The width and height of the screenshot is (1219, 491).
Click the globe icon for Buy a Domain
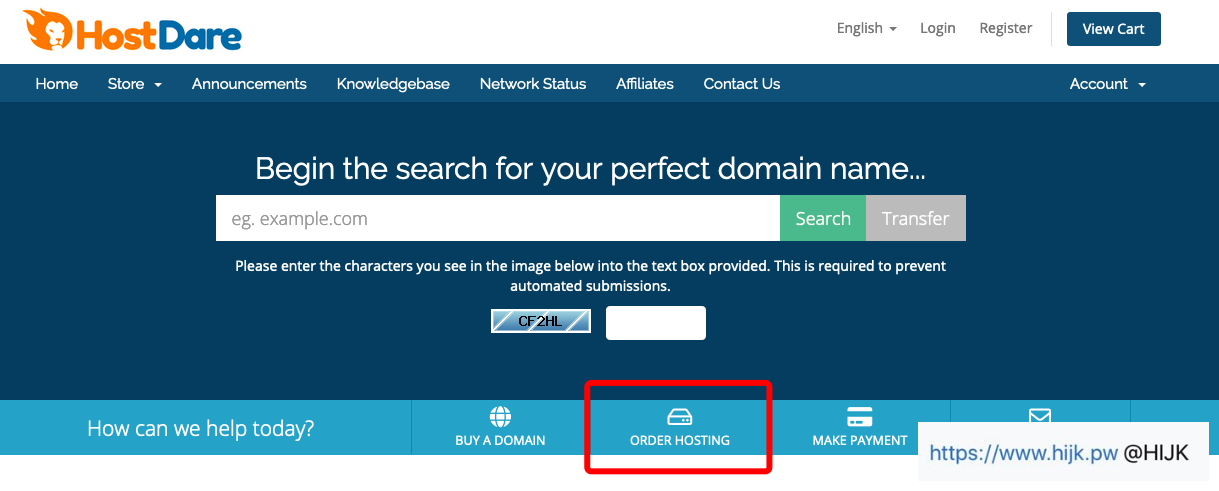(500, 416)
